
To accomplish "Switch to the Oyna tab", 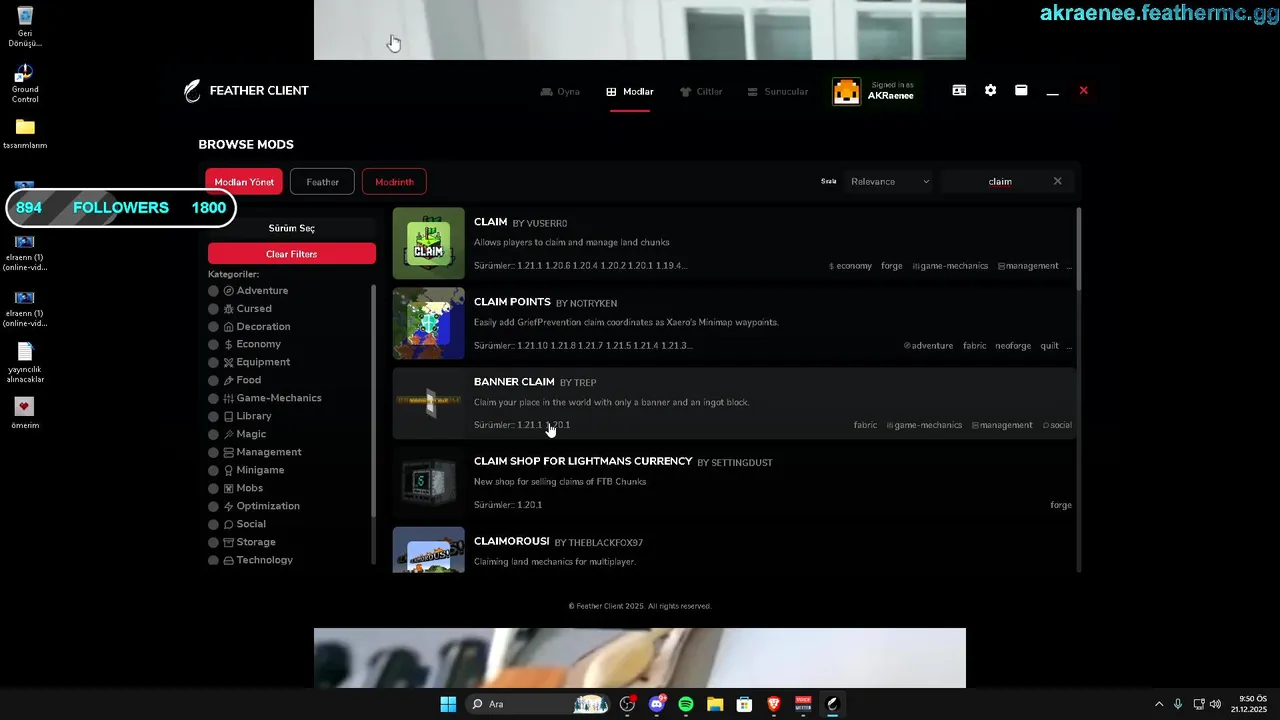I will point(560,92).
